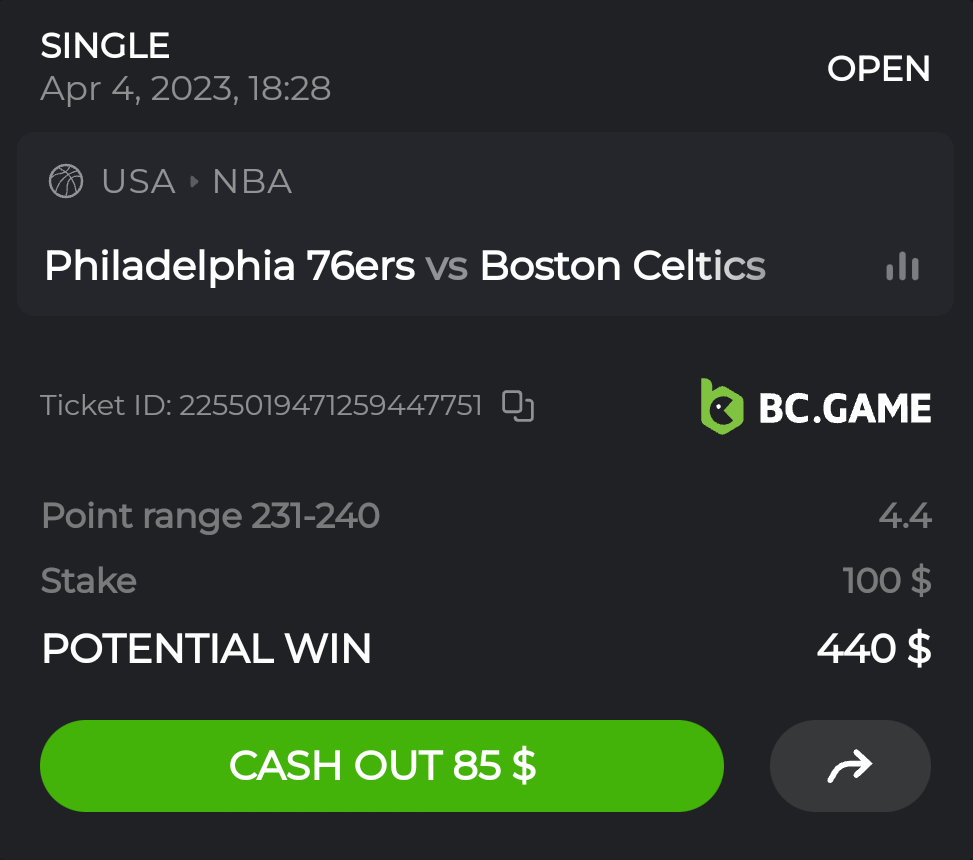
Task: Click the breadcrumb arrow between USA and NBA
Action: click(x=194, y=181)
